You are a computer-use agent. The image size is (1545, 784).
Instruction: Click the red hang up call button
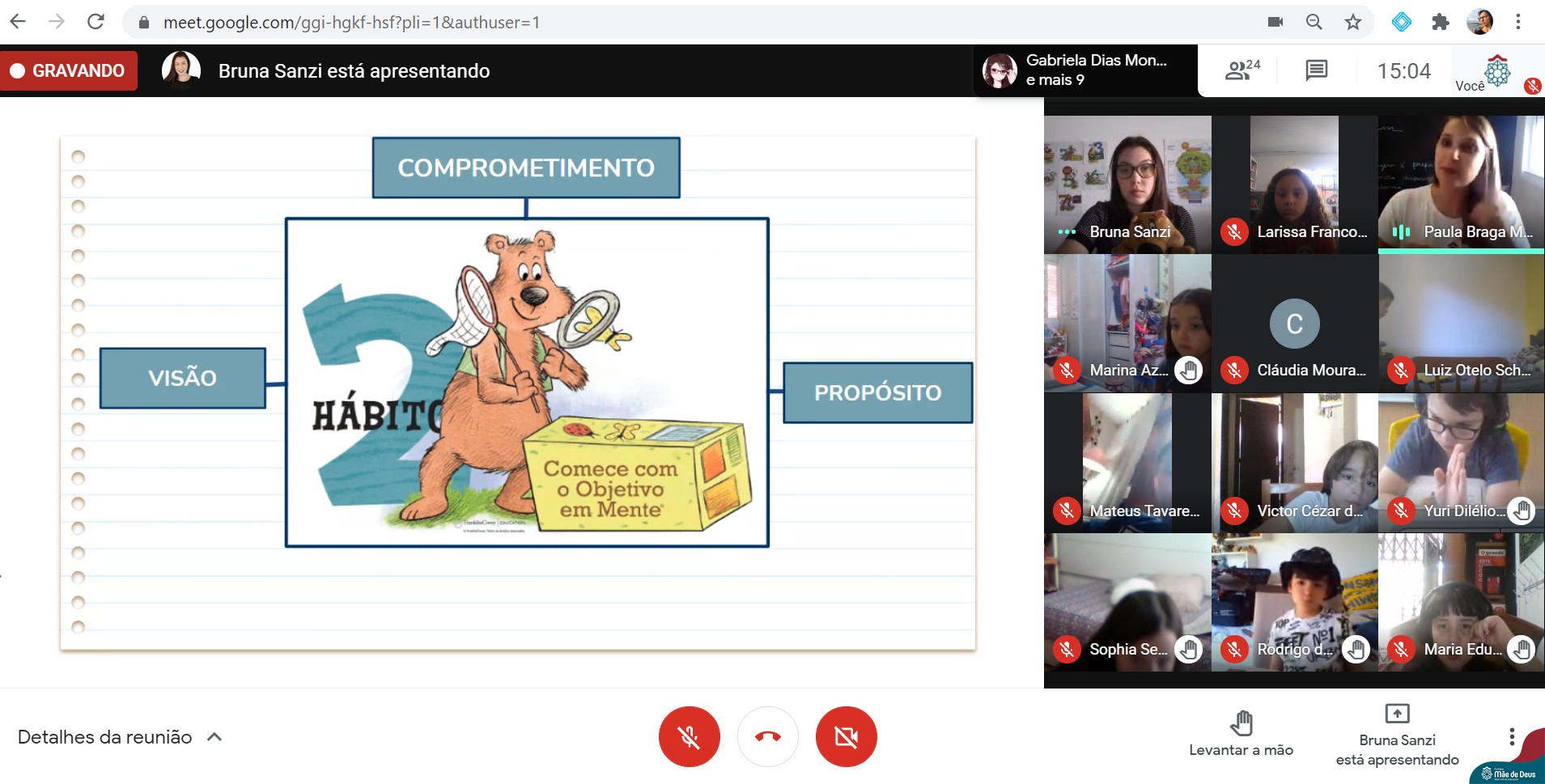point(767,736)
